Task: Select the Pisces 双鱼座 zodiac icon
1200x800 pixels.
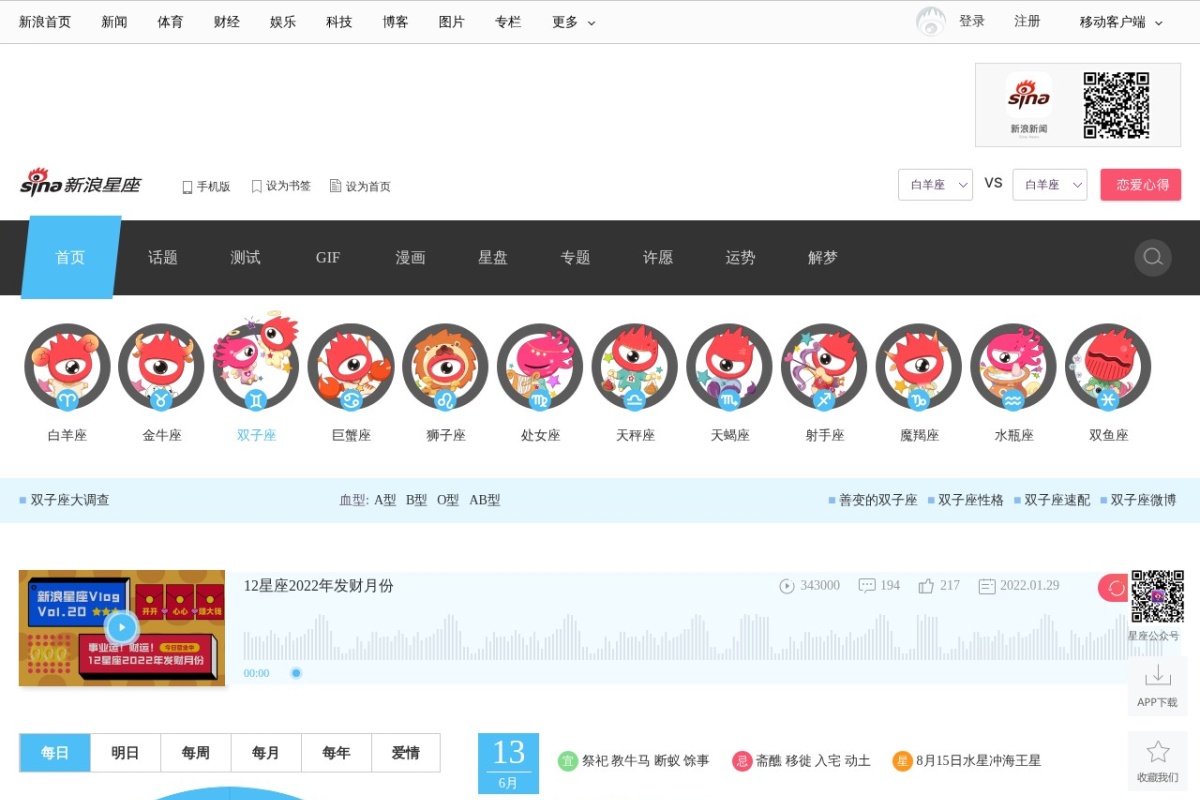Action: pos(1108,367)
